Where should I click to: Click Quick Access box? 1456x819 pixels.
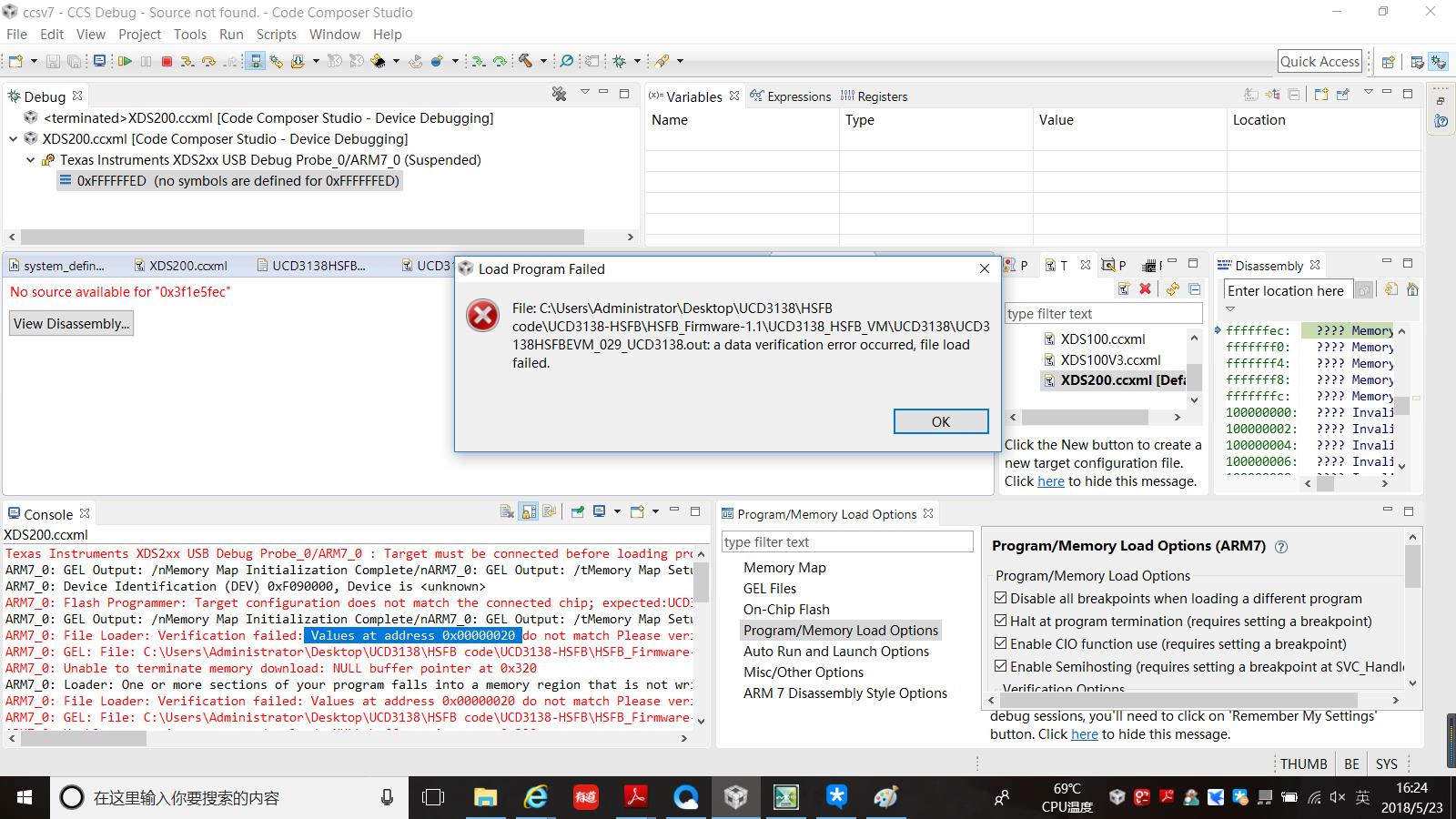[x=1319, y=61]
